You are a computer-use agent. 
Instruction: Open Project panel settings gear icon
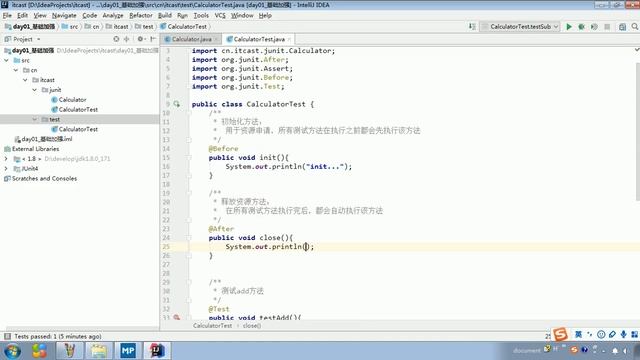coord(140,39)
